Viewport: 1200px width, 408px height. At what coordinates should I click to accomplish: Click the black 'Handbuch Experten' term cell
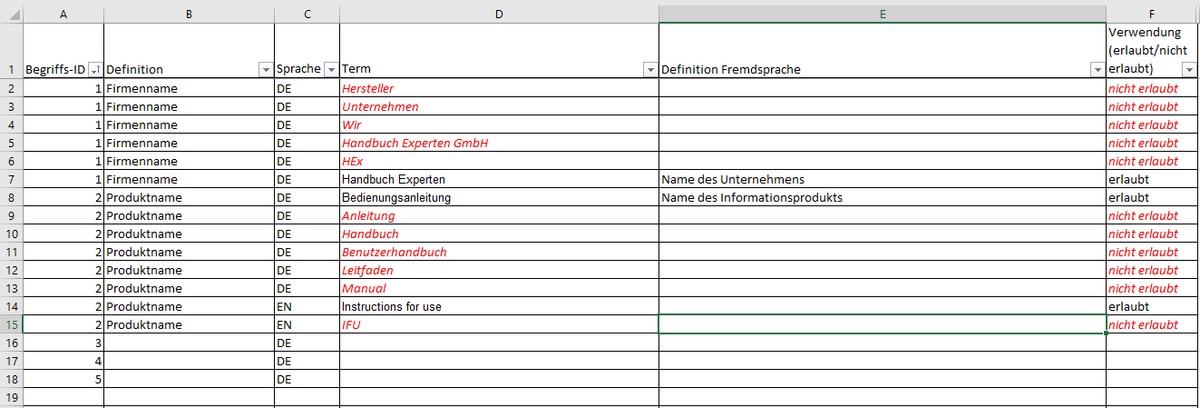point(499,179)
